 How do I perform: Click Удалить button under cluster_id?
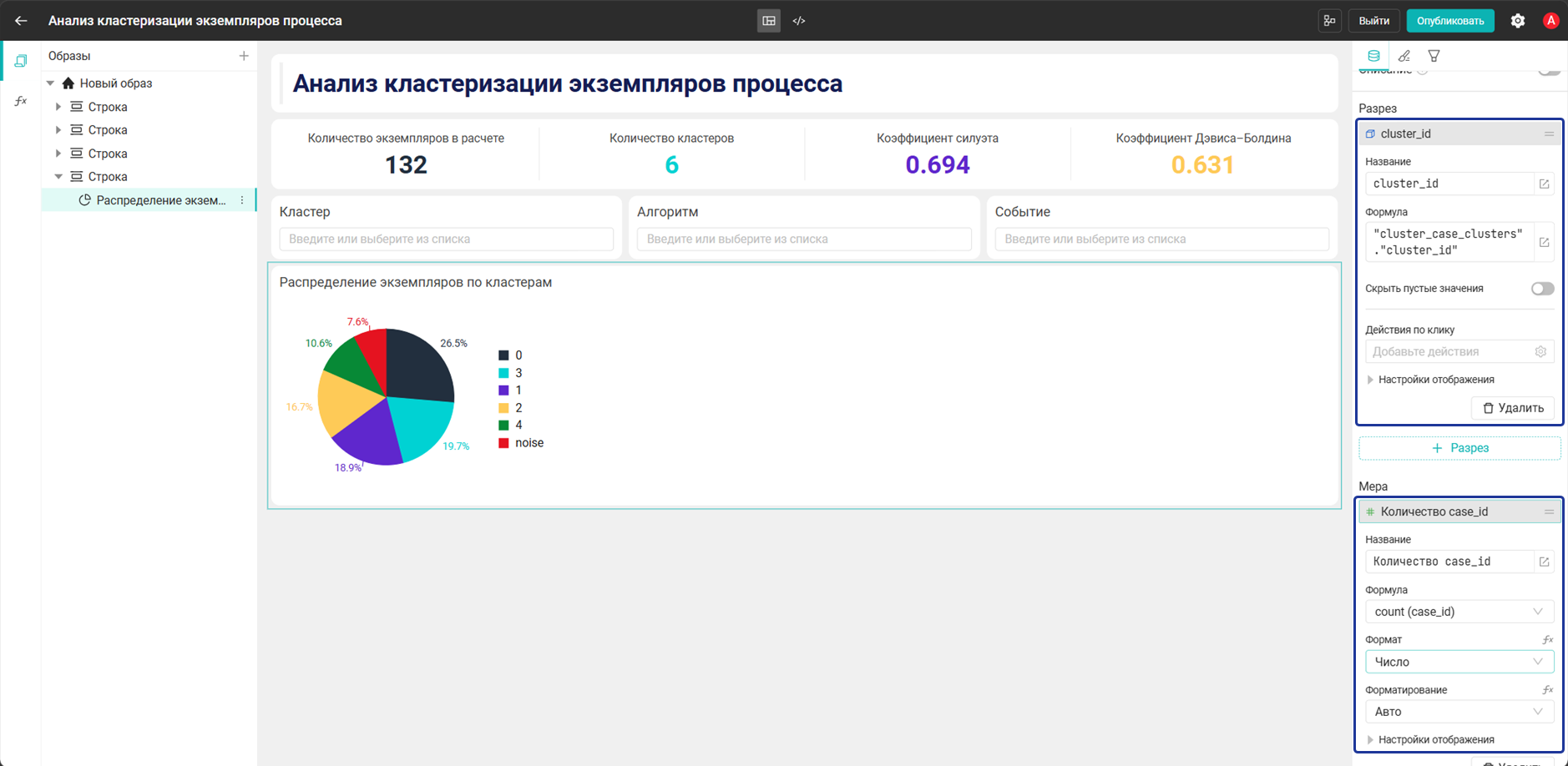(1512, 408)
